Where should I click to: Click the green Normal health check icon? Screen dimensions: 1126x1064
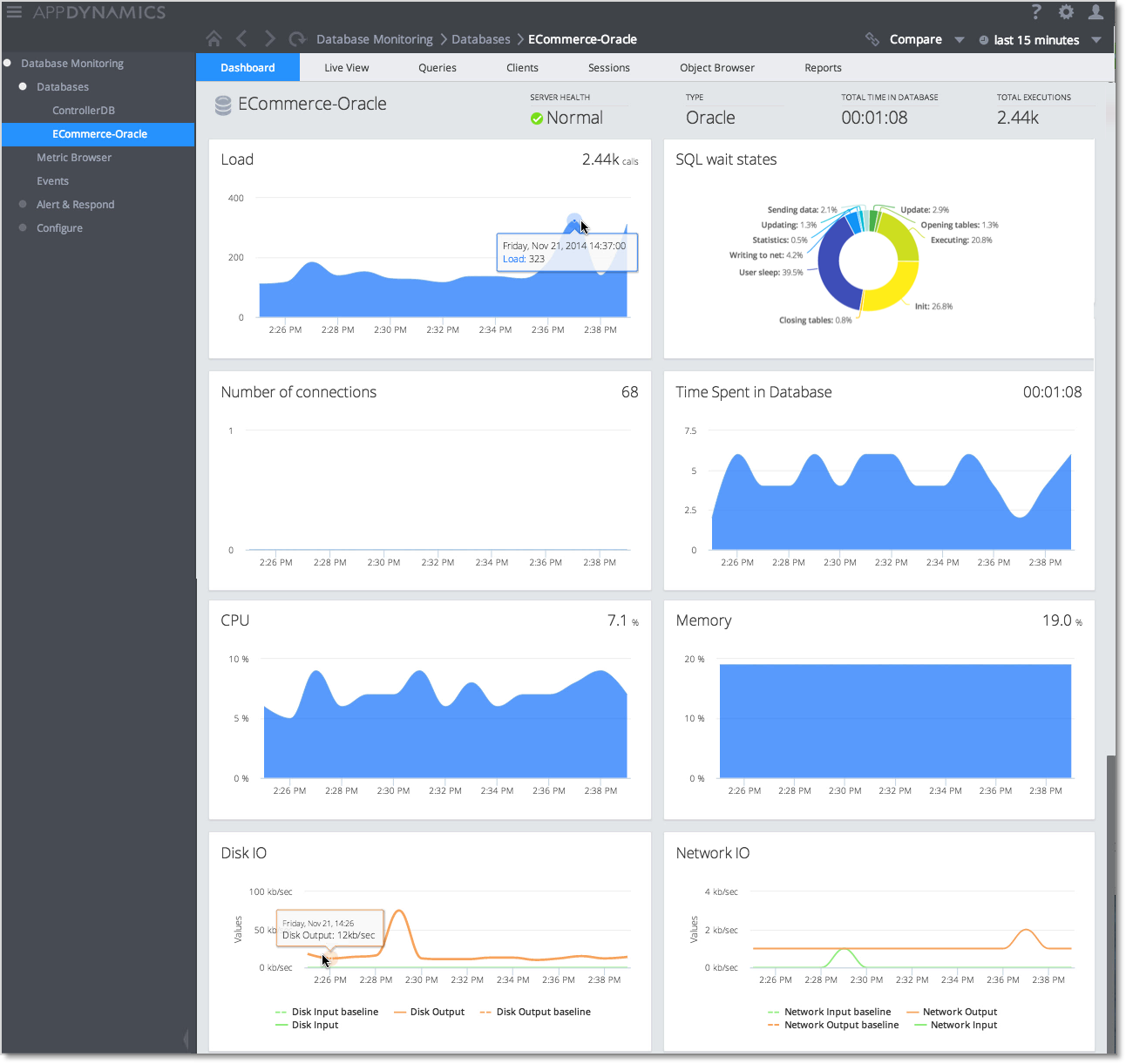pyautogui.click(x=537, y=119)
